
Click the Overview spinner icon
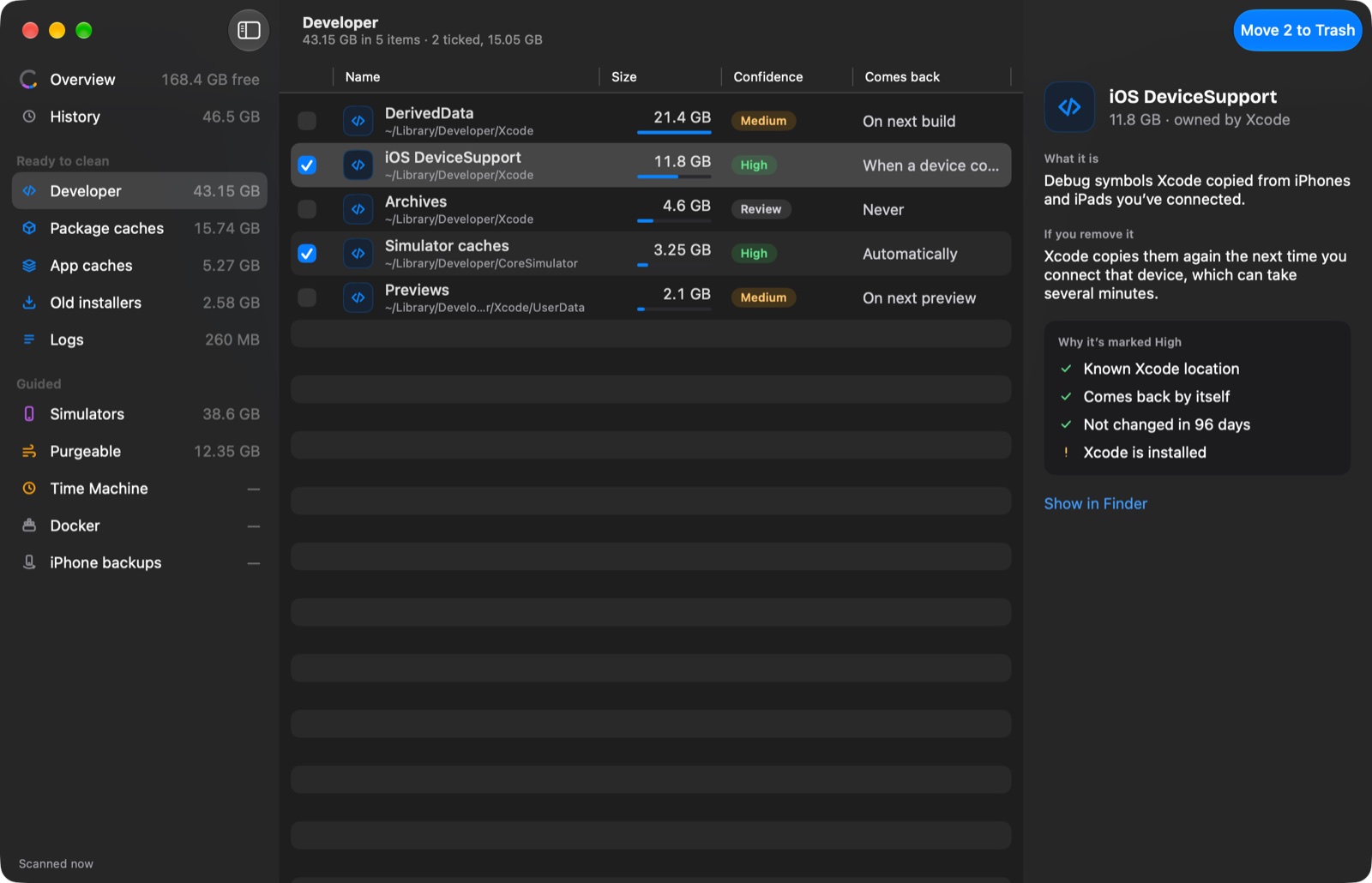(x=29, y=80)
